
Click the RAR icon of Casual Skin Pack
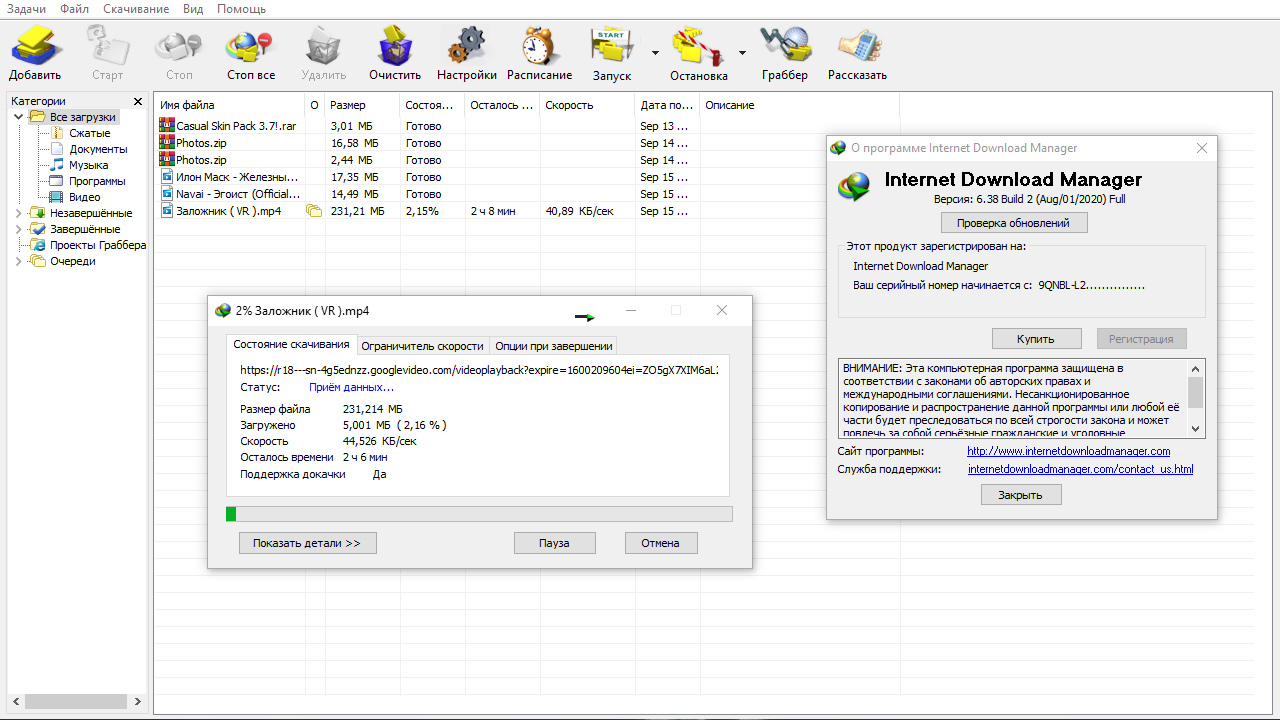(167, 126)
